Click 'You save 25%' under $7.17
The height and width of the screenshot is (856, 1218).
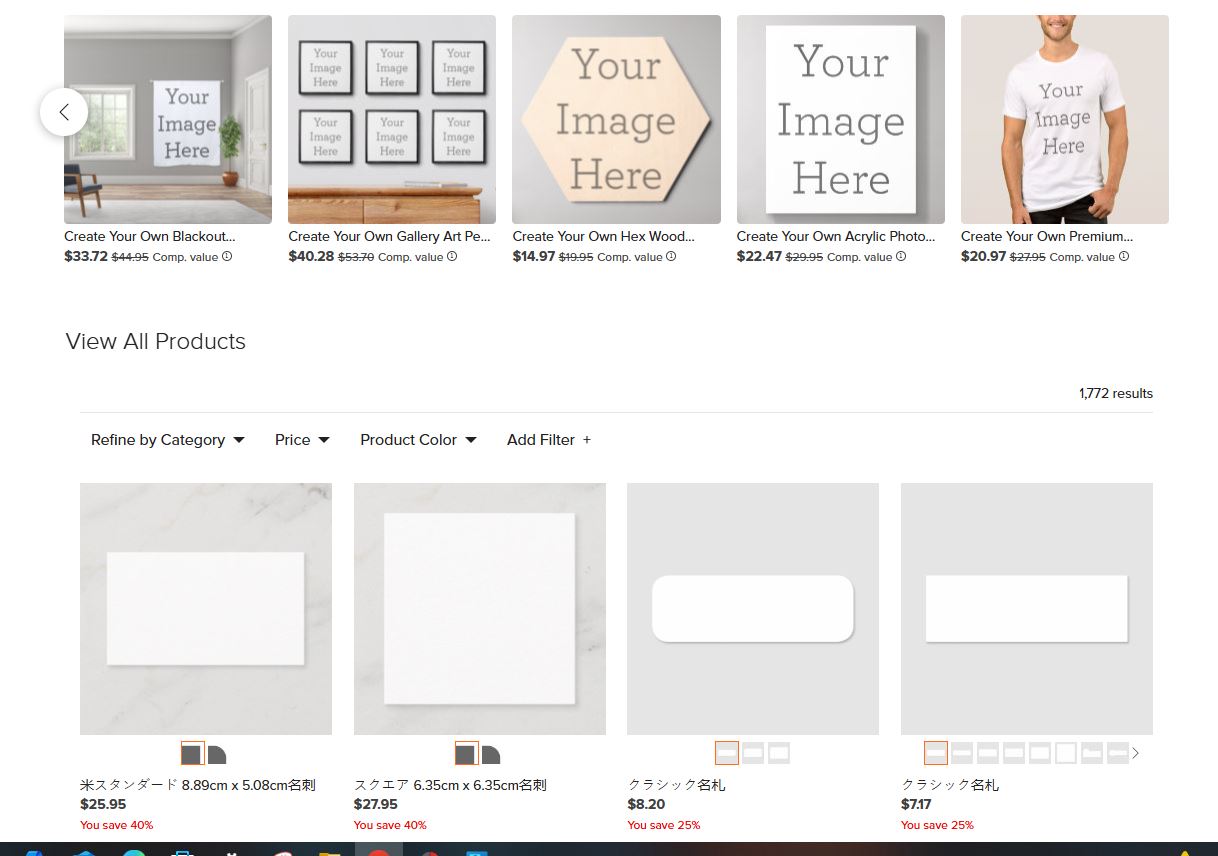tap(937, 825)
